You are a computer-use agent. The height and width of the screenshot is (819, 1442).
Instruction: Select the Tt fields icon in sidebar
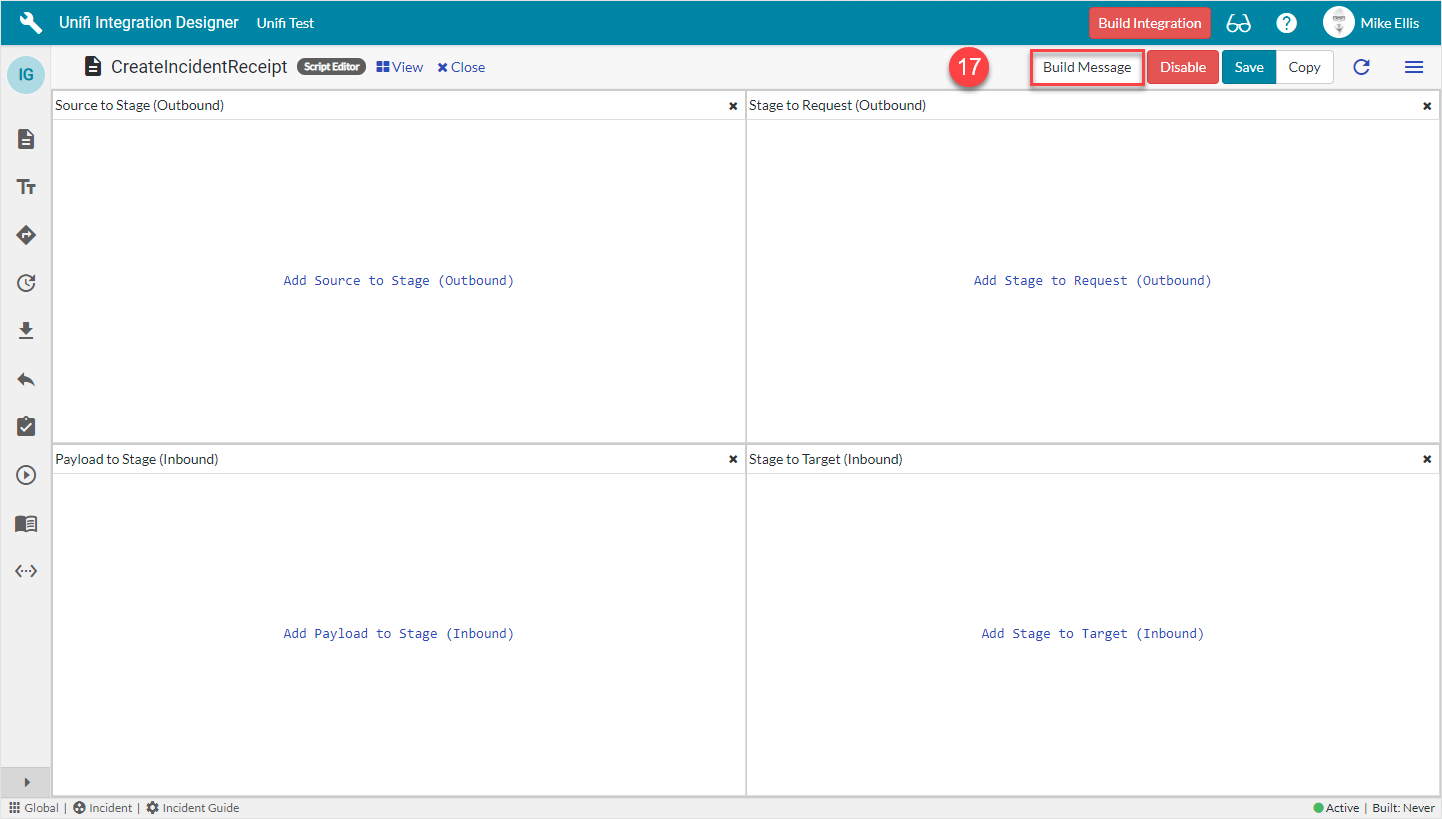(x=25, y=187)
